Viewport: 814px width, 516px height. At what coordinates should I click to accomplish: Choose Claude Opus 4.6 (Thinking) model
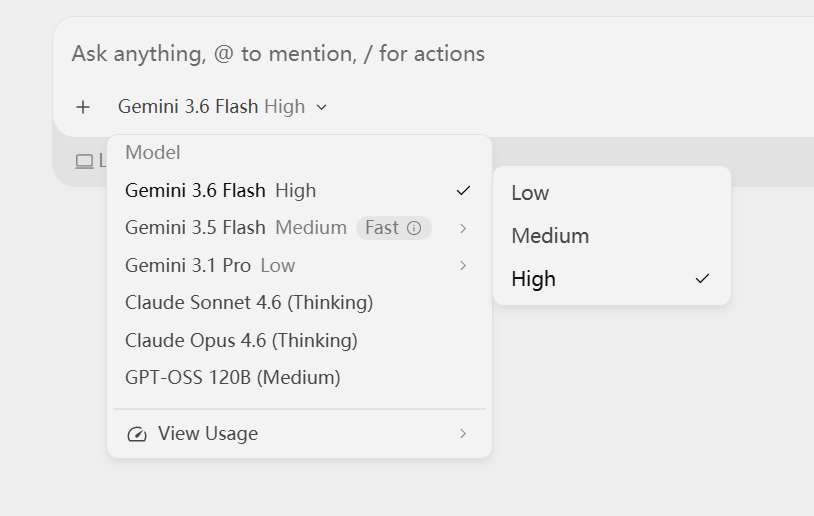click(300, 341)
